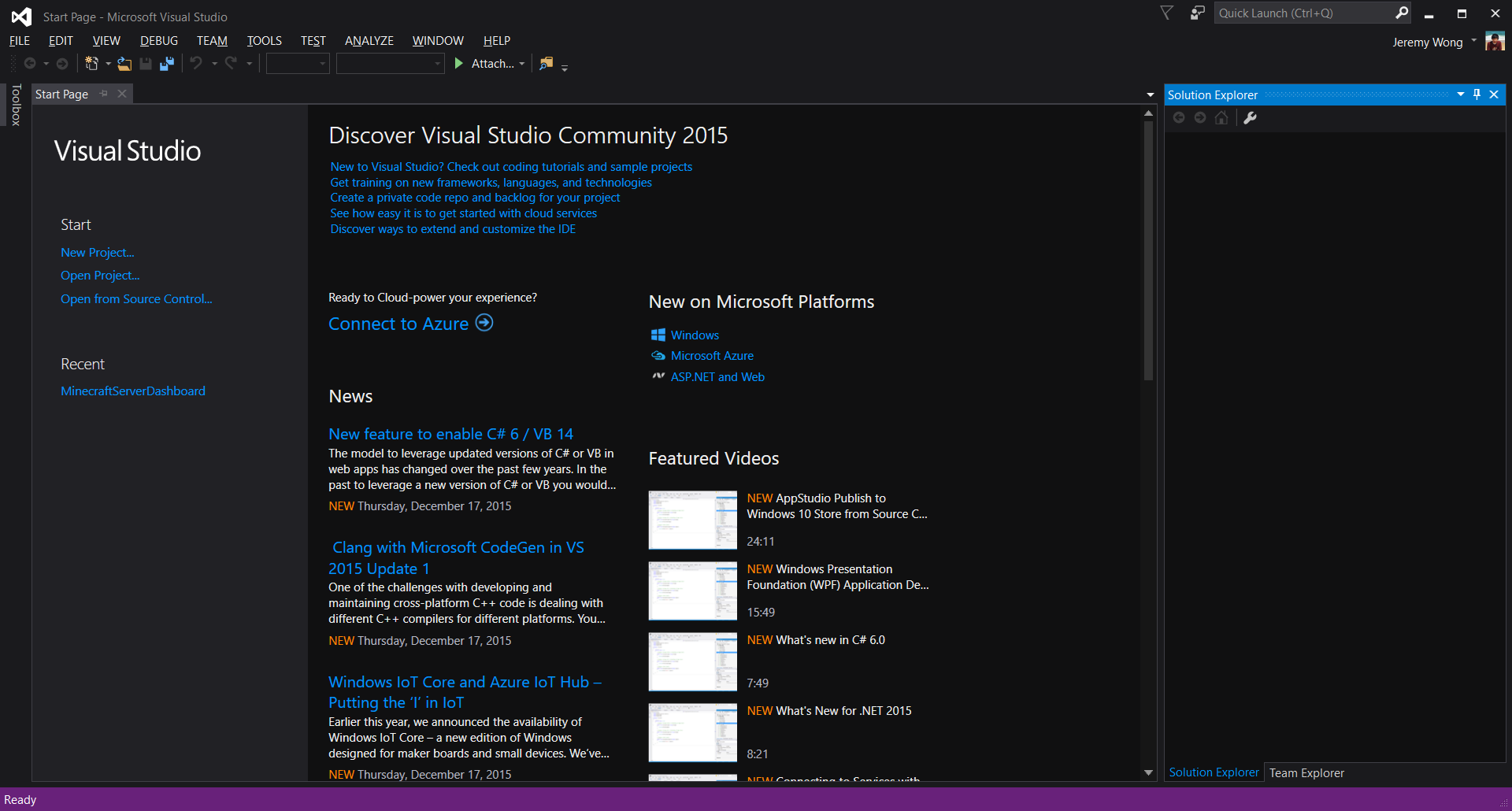Open the TEST menu
1512x811 pixels.
click(x=313, y=41)
